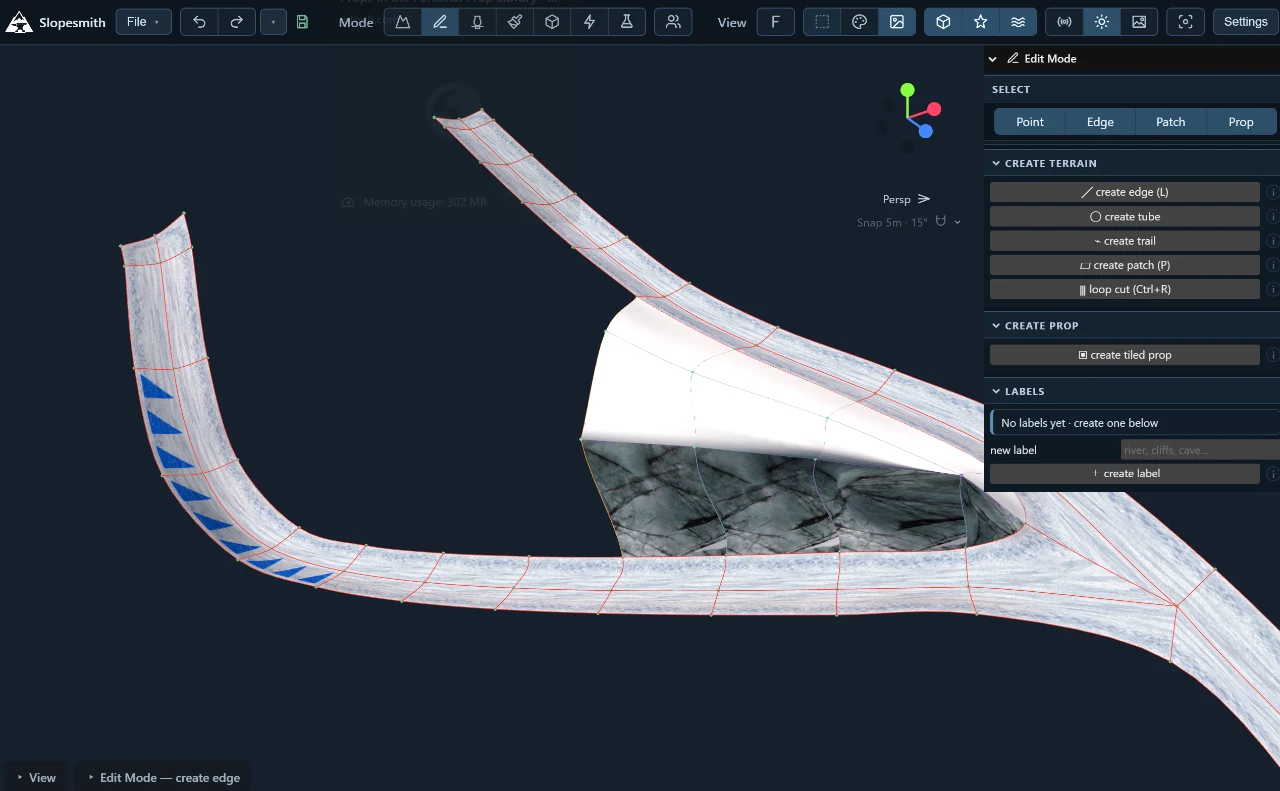The height and width of the screenshot is (791, 1280).
Task: Select the Point selection tab
Action: 1030,122
